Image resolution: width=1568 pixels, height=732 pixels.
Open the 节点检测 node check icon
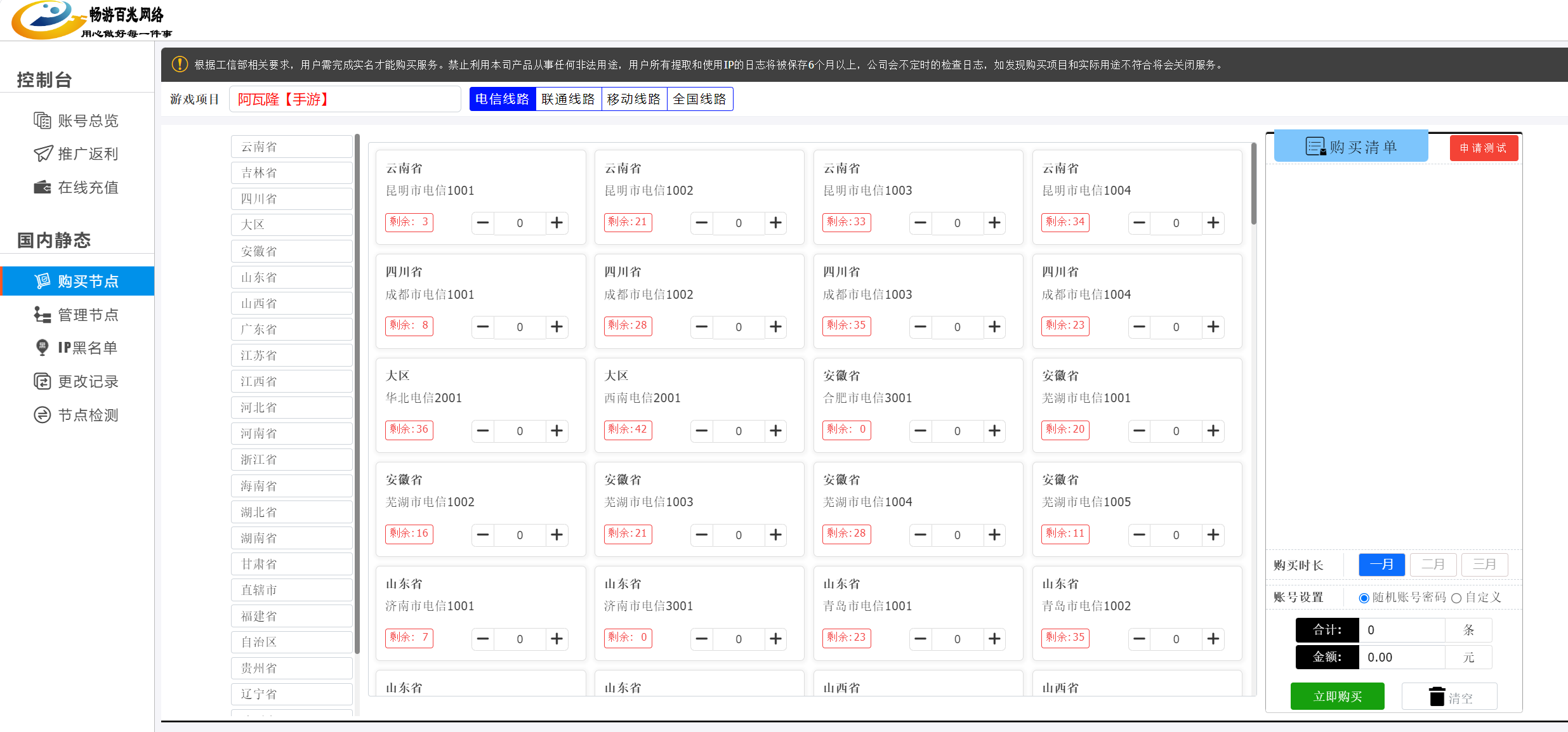pos(42,415)
